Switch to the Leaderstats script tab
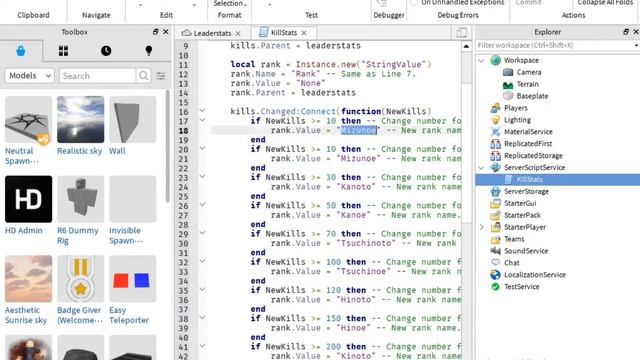Screen dimensions: 640x360 tap(212, 33)
